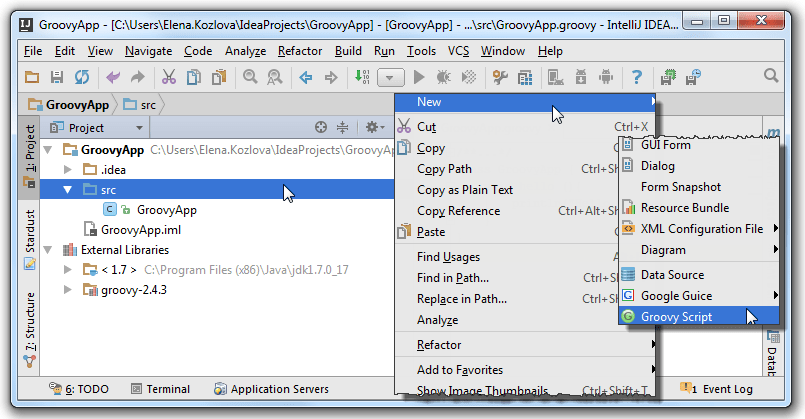The image size is (805, 419).
Task: Cut using the toolbar scissors icon
Action: point(169,78)
